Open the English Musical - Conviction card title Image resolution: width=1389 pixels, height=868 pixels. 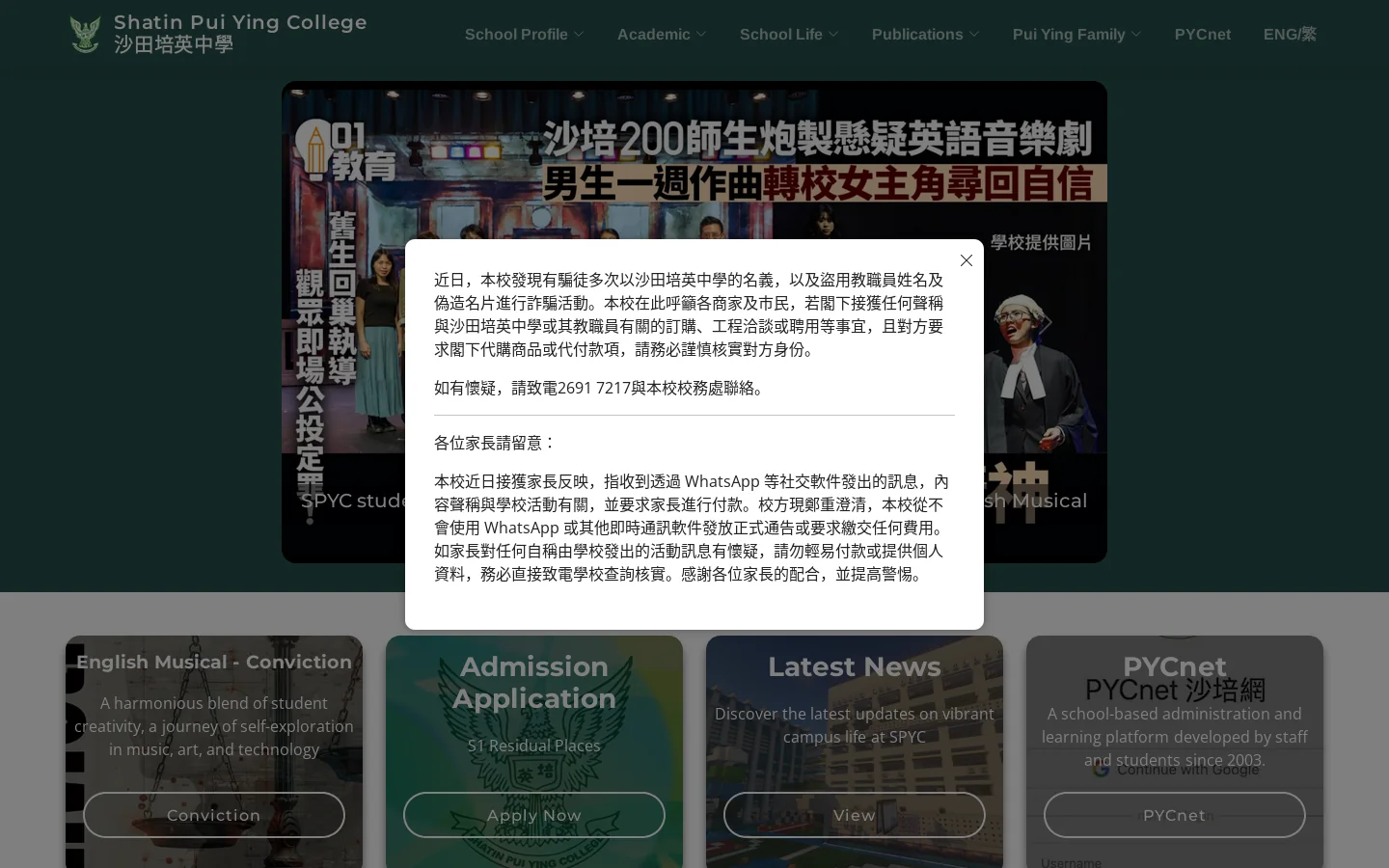(x=214, y=662)
